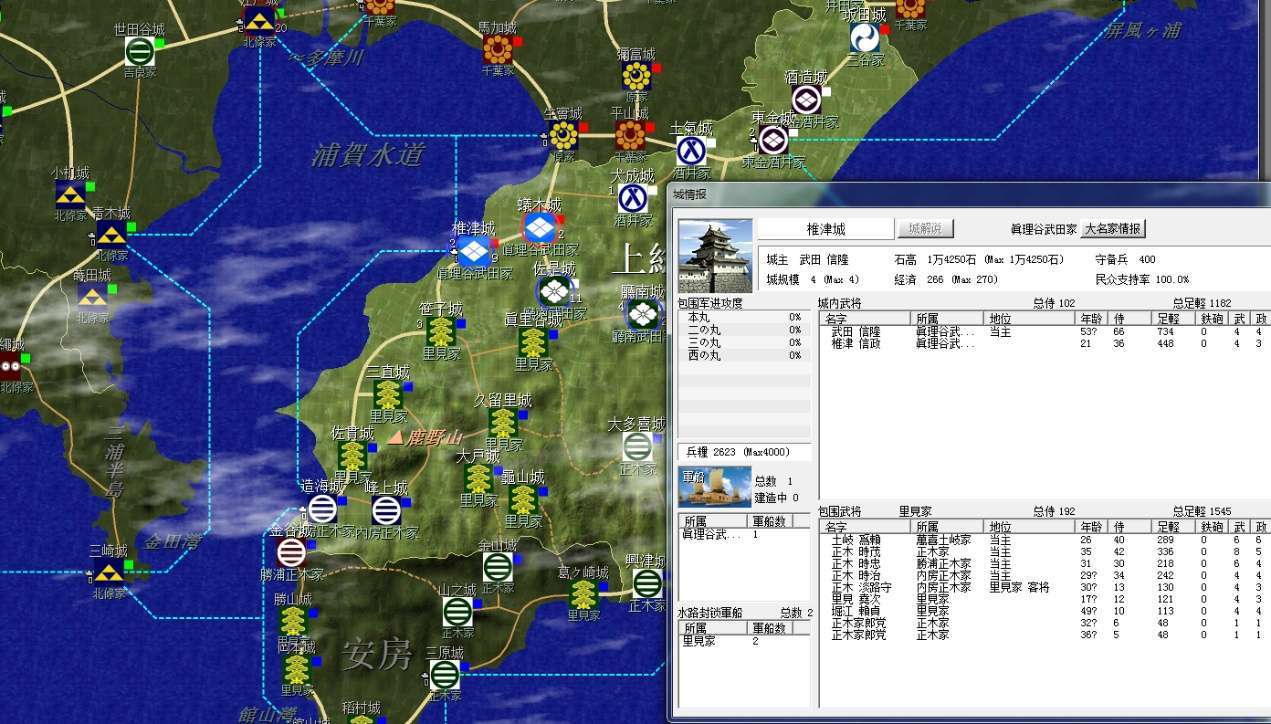
Task: Click 里見家 entry in blockade ship list
Action: pos(744,641)
